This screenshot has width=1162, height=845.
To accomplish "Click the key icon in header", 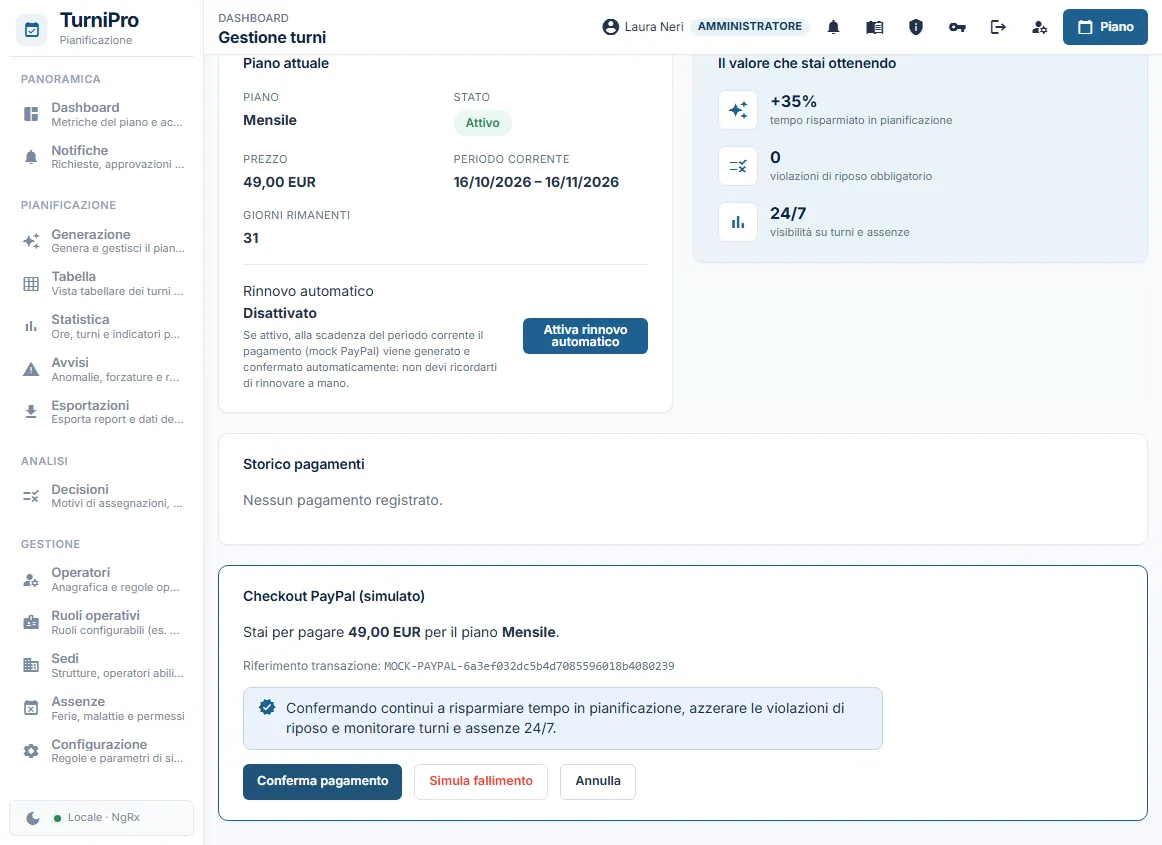I will pos(957,27).
